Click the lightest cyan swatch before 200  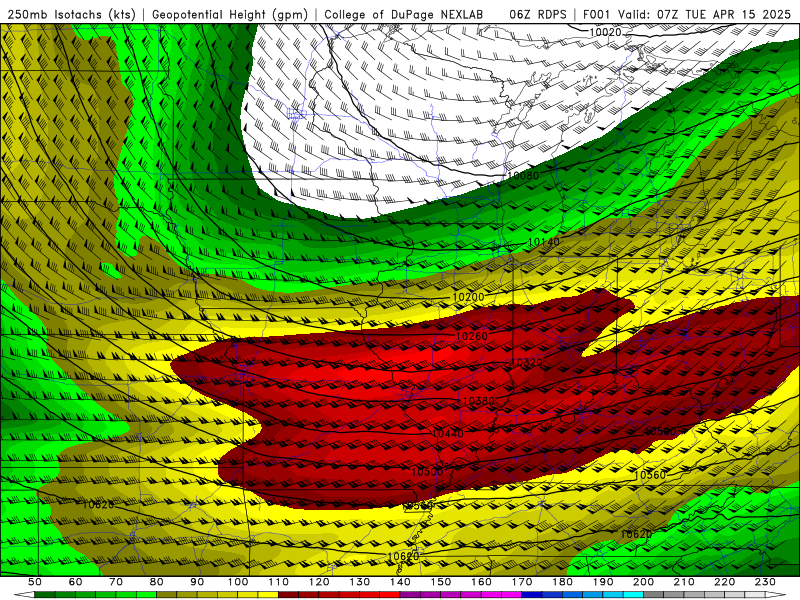click(x=633, y=595)
